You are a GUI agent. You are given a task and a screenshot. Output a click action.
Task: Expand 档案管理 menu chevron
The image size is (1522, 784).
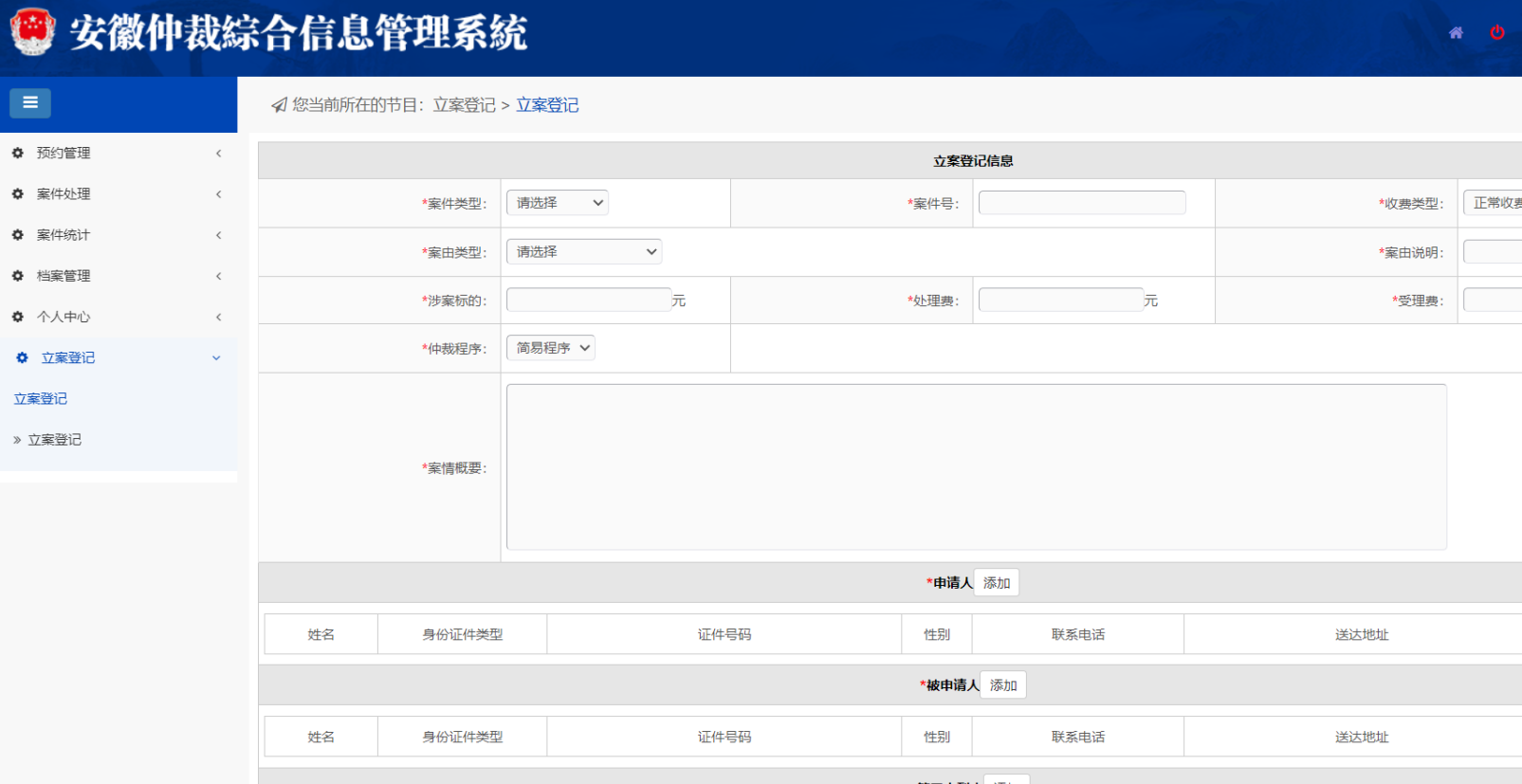pos(218,276)
